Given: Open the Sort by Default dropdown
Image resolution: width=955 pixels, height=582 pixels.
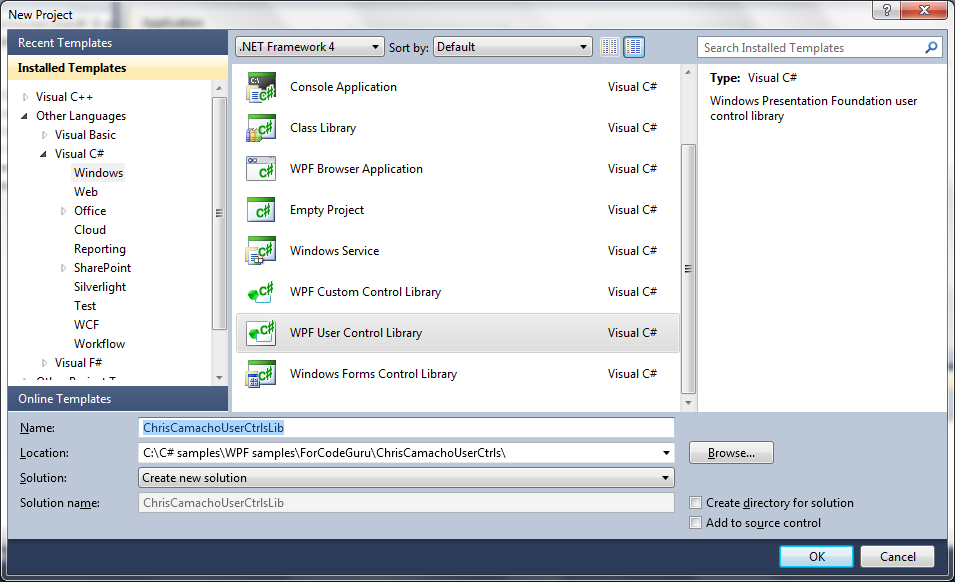Looking at the screenshot, I should click(x=513, y=47).
